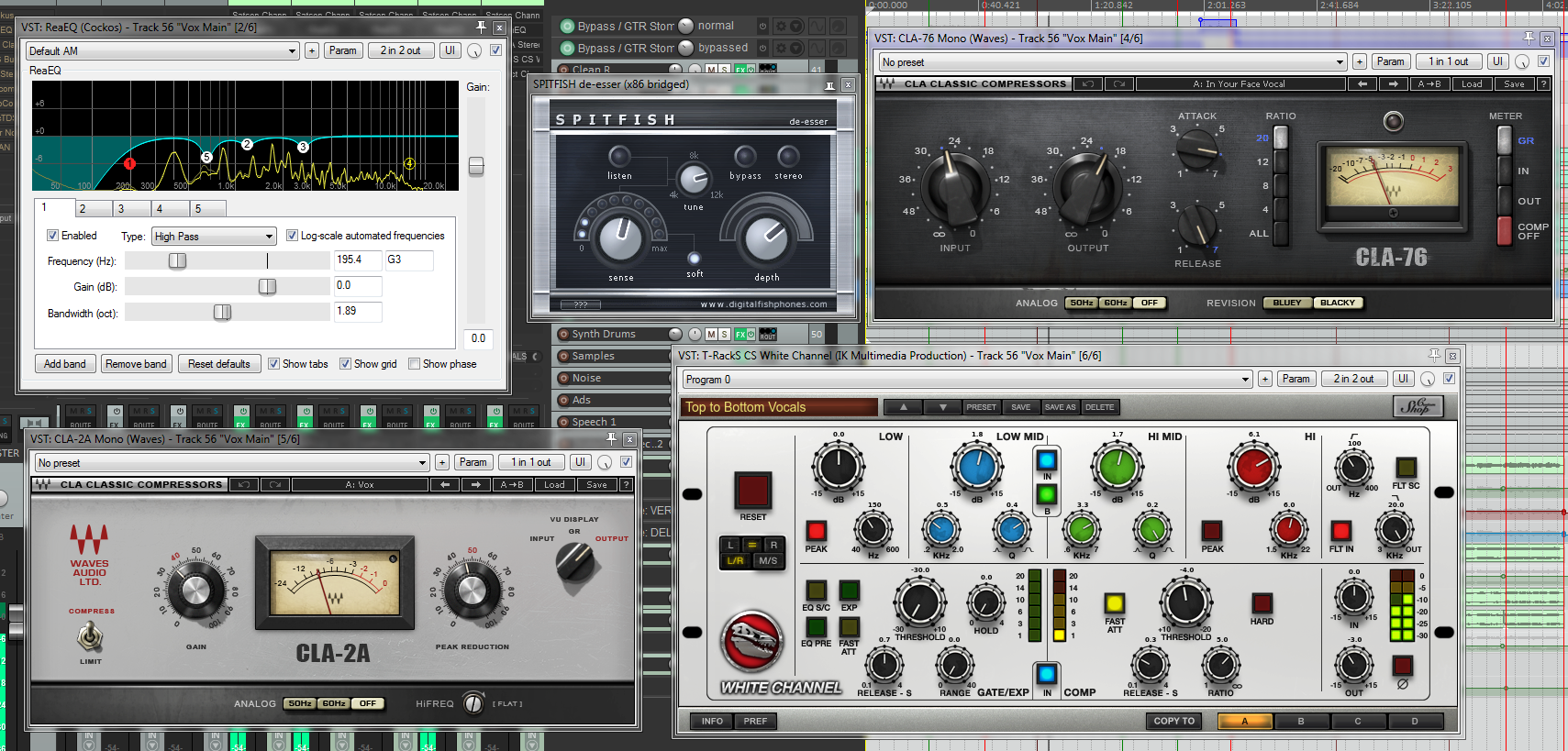Click the ReaEQ vertical Gain fader
The image size is (1568, 751).
click(x=476, y=166)
